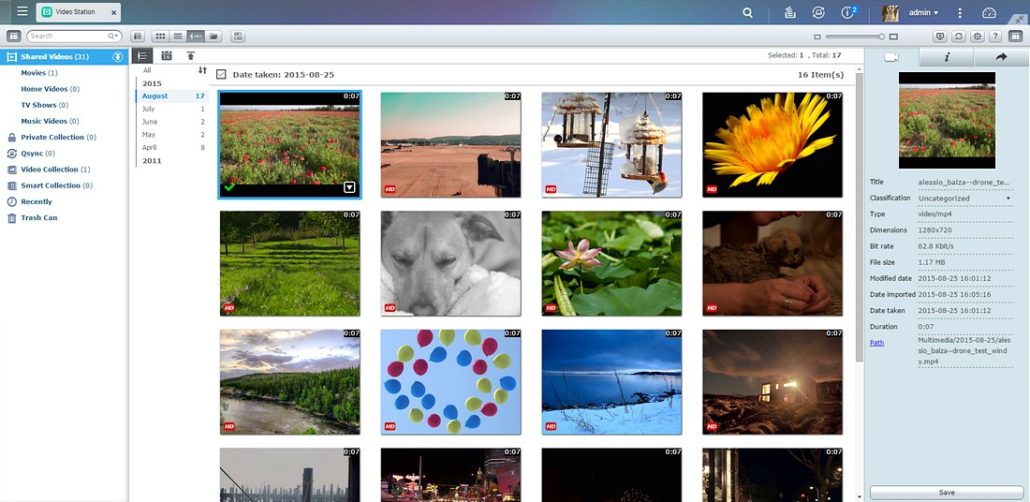Screen dimensions: 1030x502
Task: Open the three-dot more options menu
Action: [x=960, y=12]
